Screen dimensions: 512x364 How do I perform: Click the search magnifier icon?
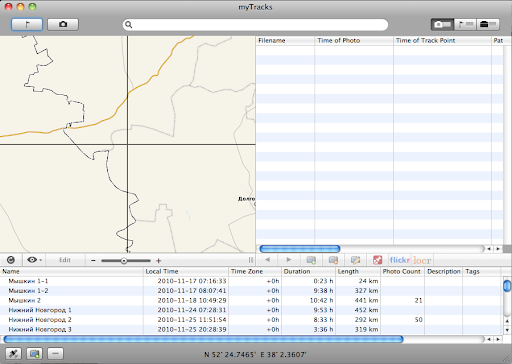pos(129,25)
